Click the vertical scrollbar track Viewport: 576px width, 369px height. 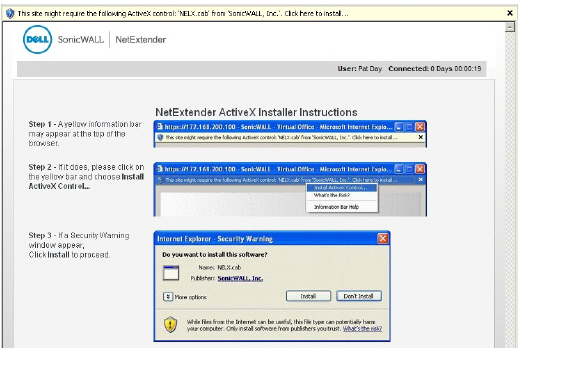(x=510, y=189)
